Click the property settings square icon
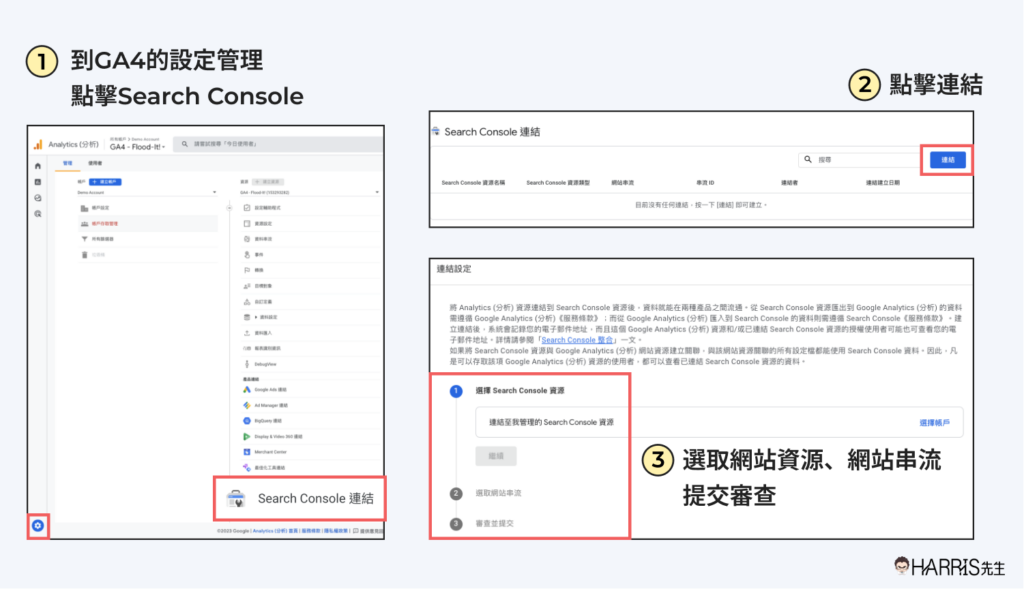 pyautogui.click(x=247, y=223)
